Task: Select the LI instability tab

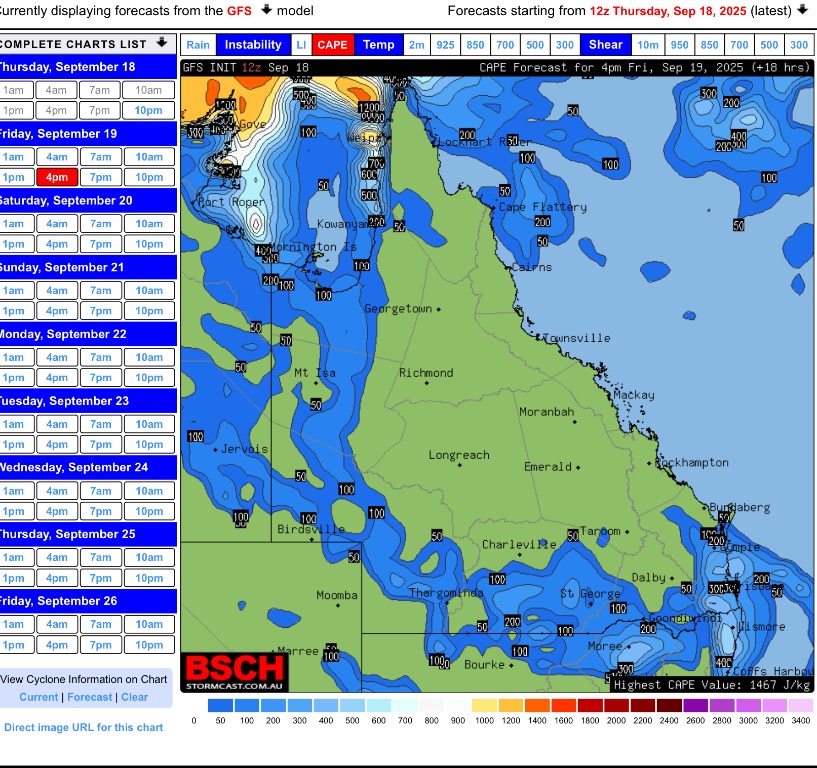Action: [x=301, y=45]
